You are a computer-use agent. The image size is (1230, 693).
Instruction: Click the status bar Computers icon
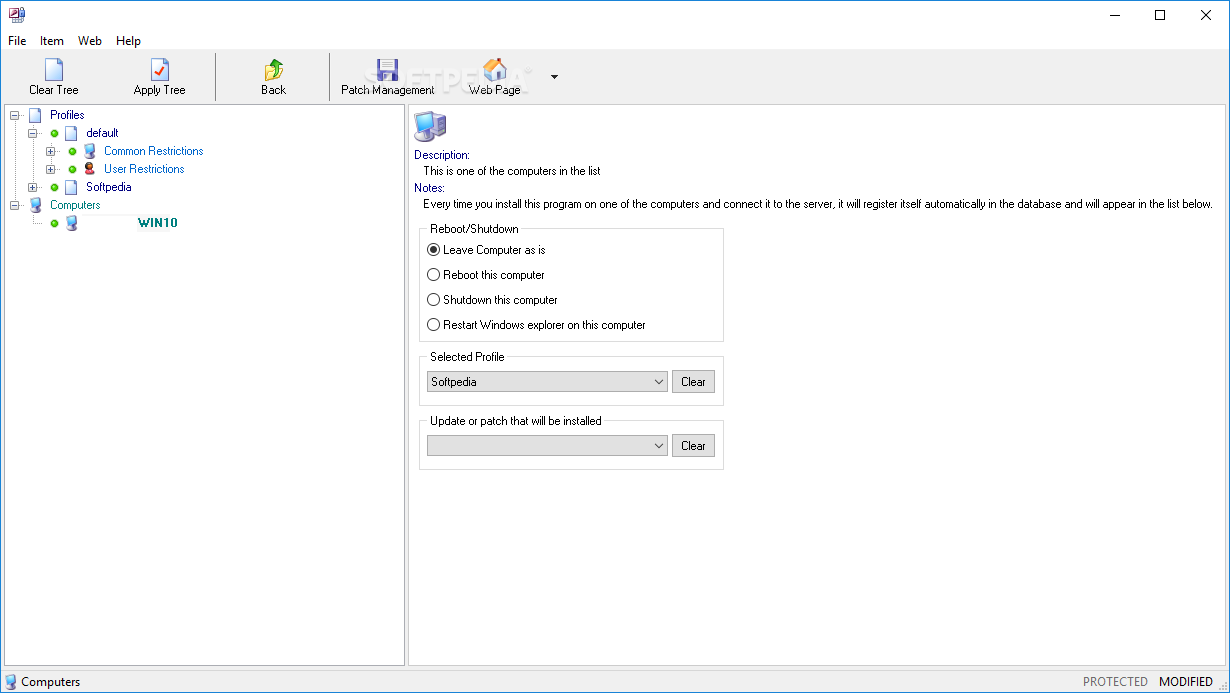(x=11, y=682)
